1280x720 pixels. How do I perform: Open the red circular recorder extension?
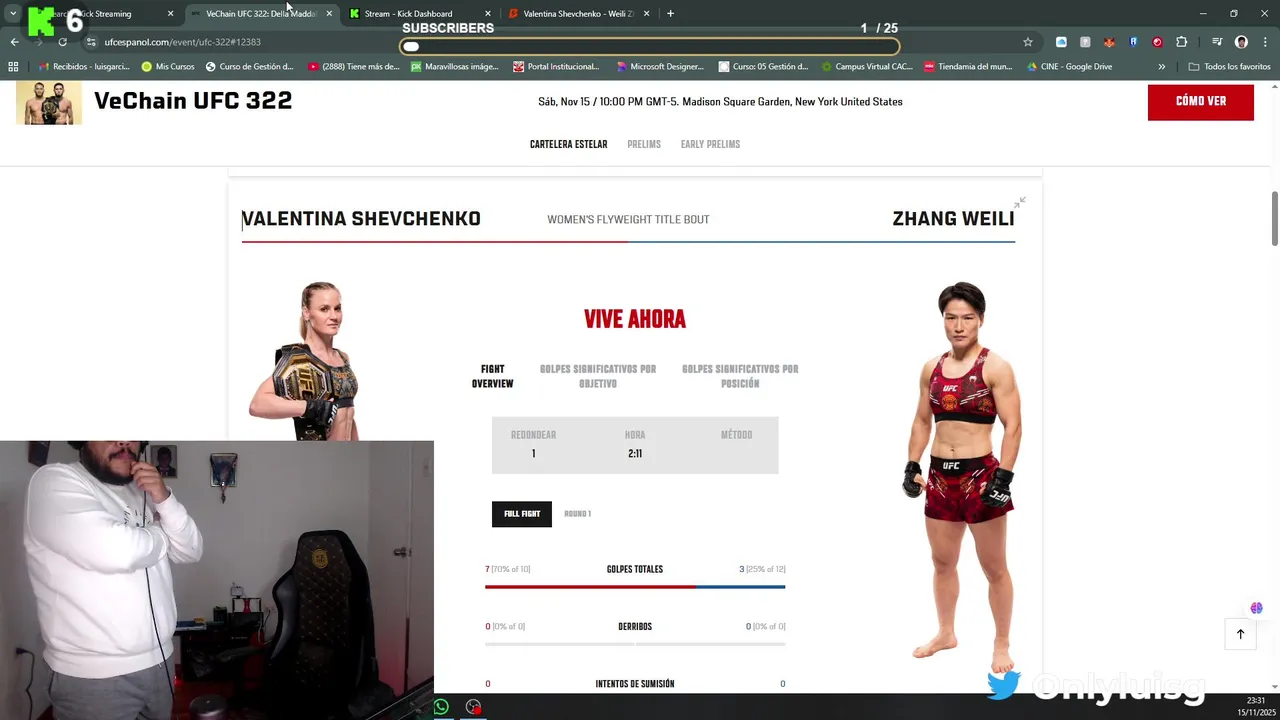click(x=1157, y=42)
